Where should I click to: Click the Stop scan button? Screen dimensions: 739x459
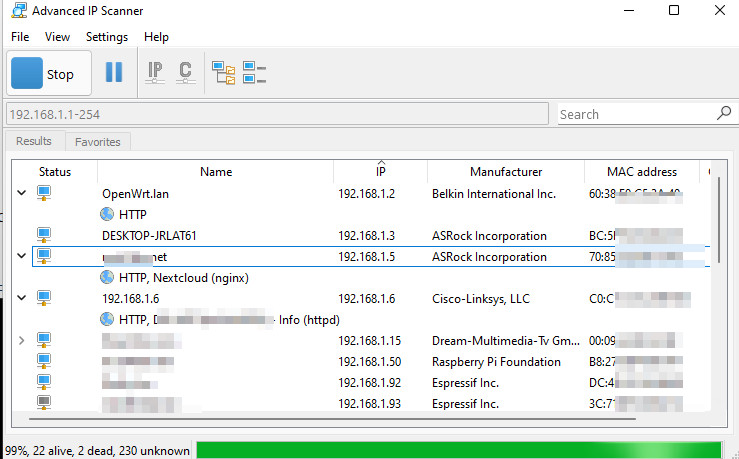click(49, 74)
